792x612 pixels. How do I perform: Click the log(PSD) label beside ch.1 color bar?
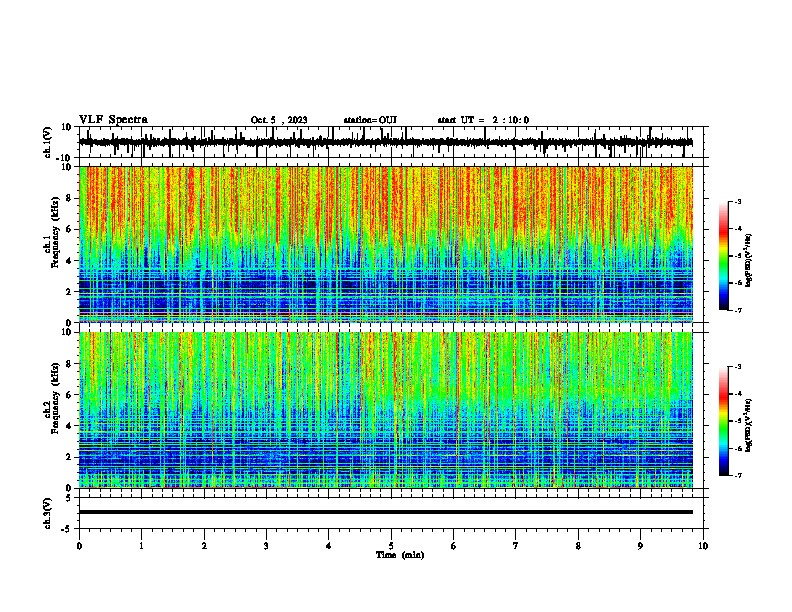click(x=749, y=261)
